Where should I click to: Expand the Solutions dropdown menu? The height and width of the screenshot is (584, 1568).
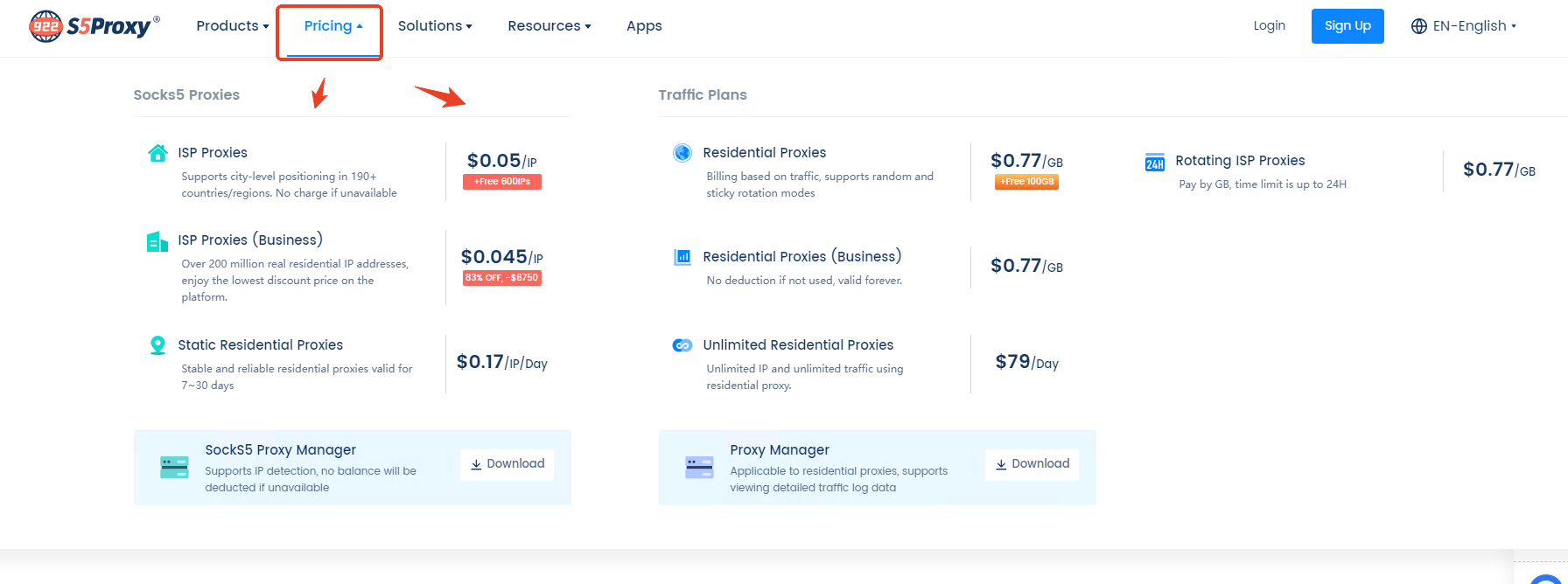pos(435,26)
